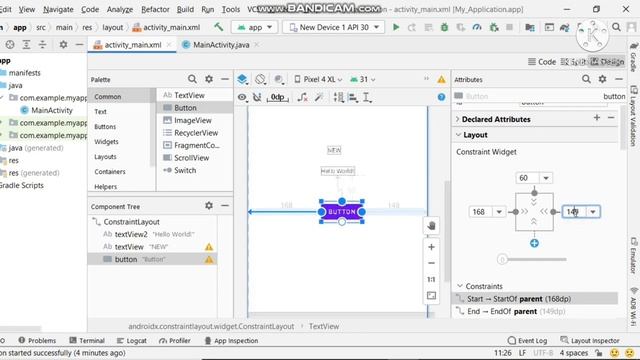This screenshot has width=640, height=360.
Task: Open the Refactor menu
Action: pos(155,9)
